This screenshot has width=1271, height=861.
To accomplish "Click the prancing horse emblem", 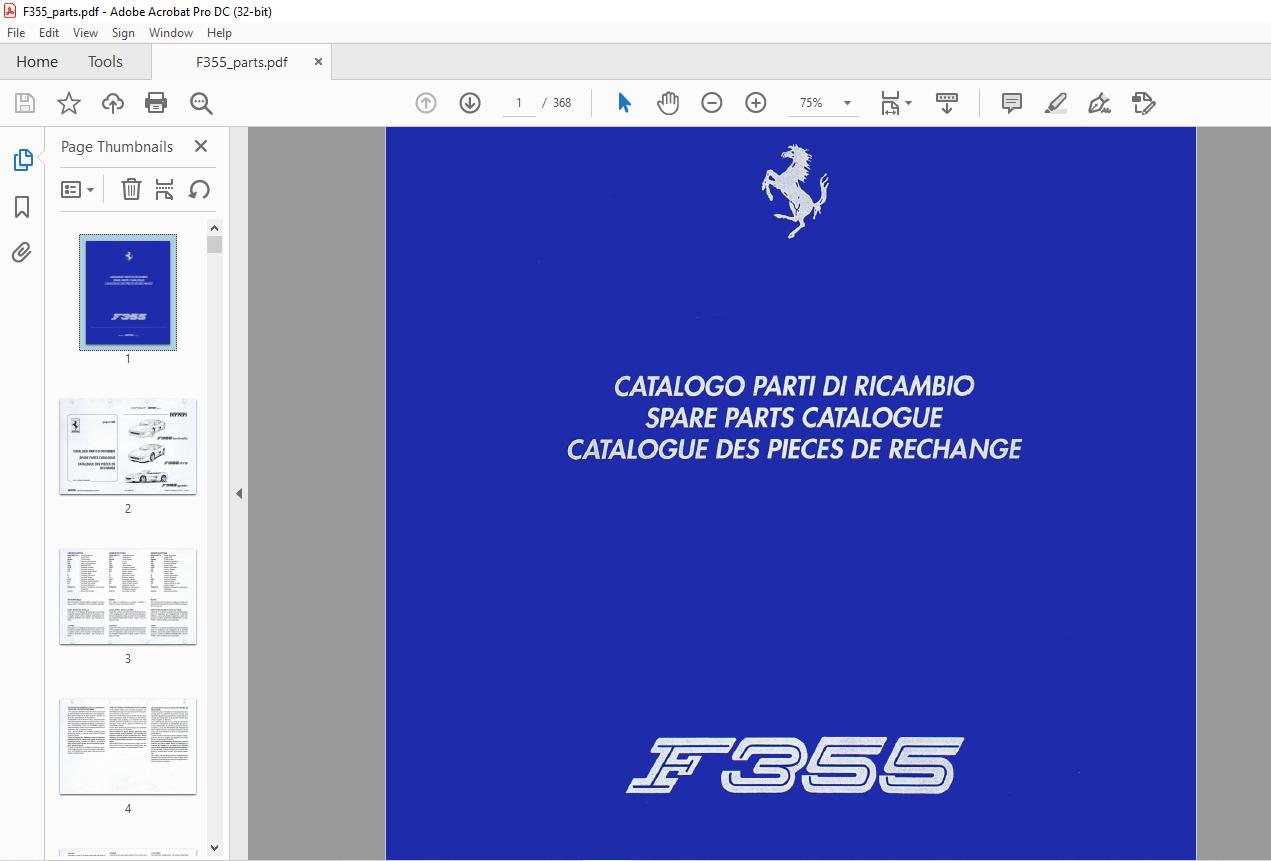I will click(x=795, y=191).
